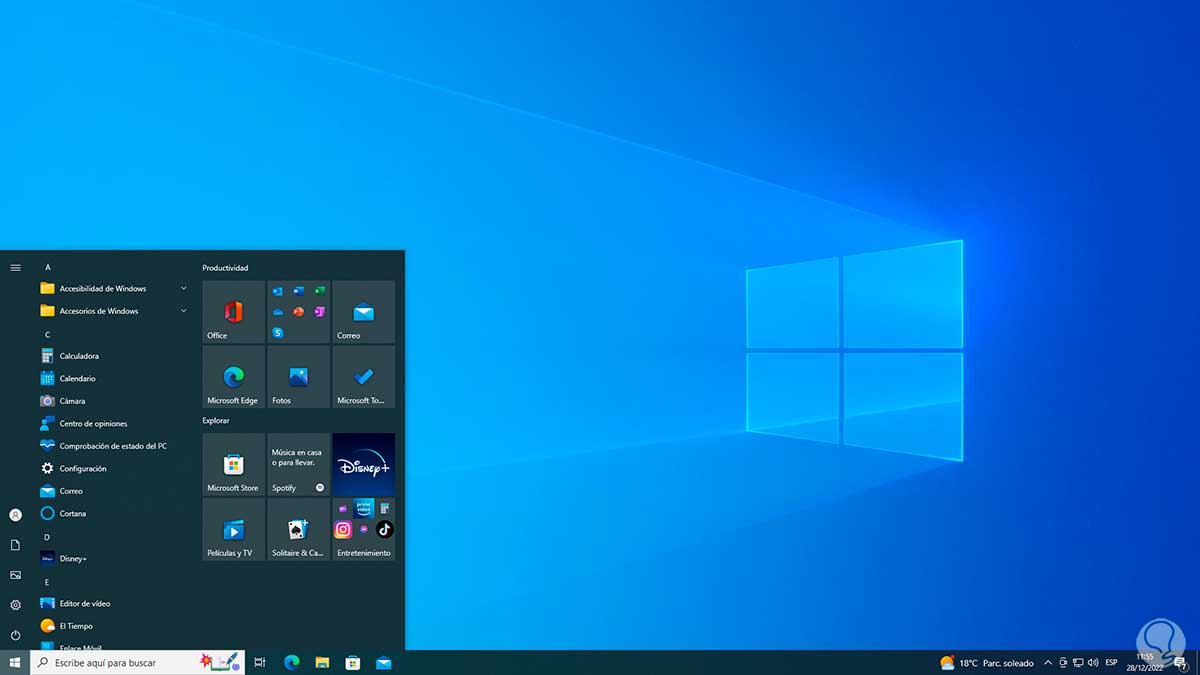Open the Disney+ tile

coord(363,464)
